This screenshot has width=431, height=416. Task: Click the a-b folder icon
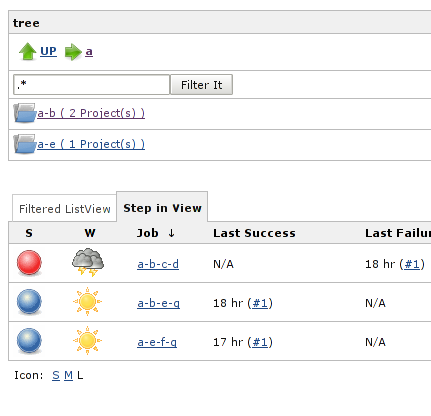click(x=25, y=113)
